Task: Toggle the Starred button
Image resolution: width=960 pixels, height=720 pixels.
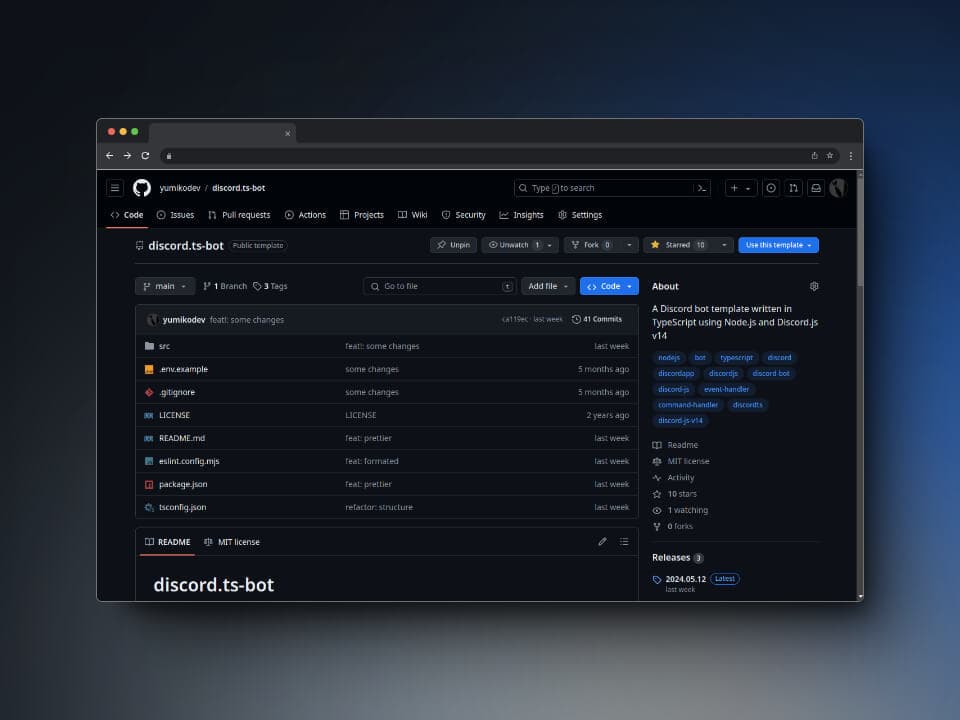Action: point(678,245)
